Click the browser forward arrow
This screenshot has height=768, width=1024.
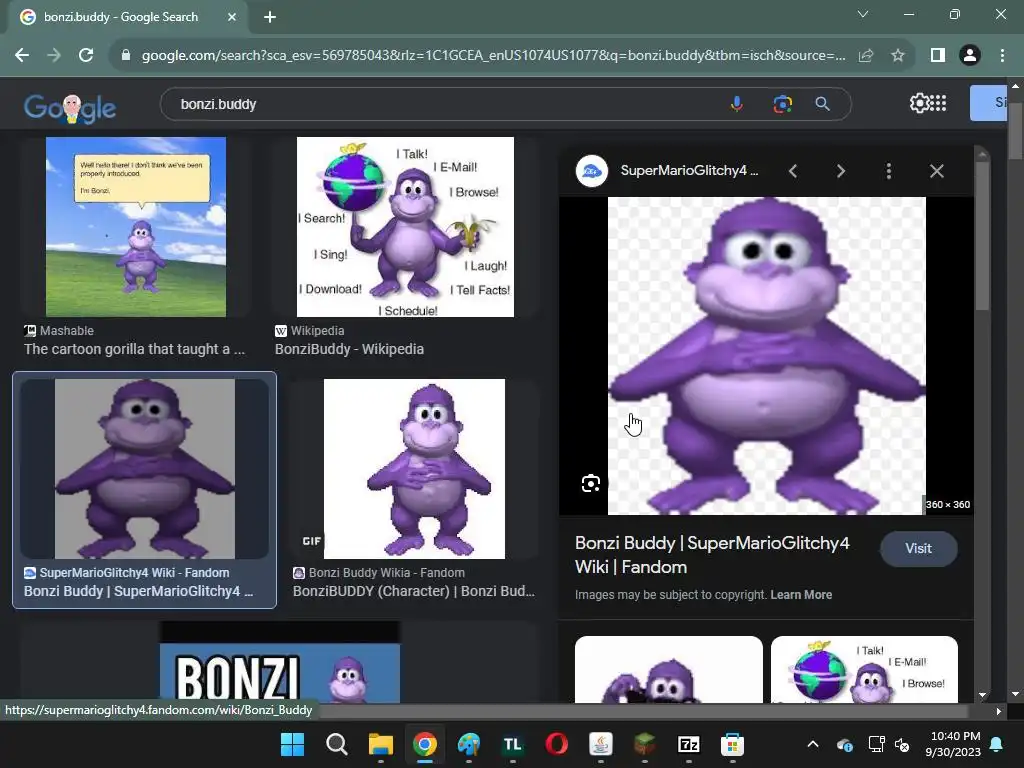tap(54, 56)
